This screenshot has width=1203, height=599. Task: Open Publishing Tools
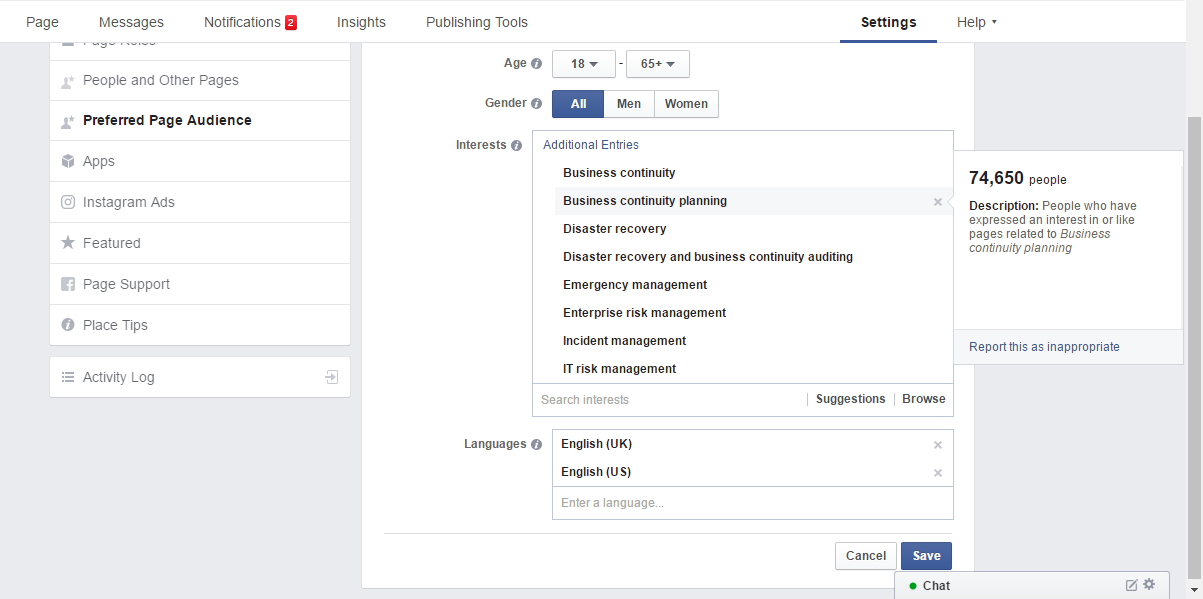point(476,21)
